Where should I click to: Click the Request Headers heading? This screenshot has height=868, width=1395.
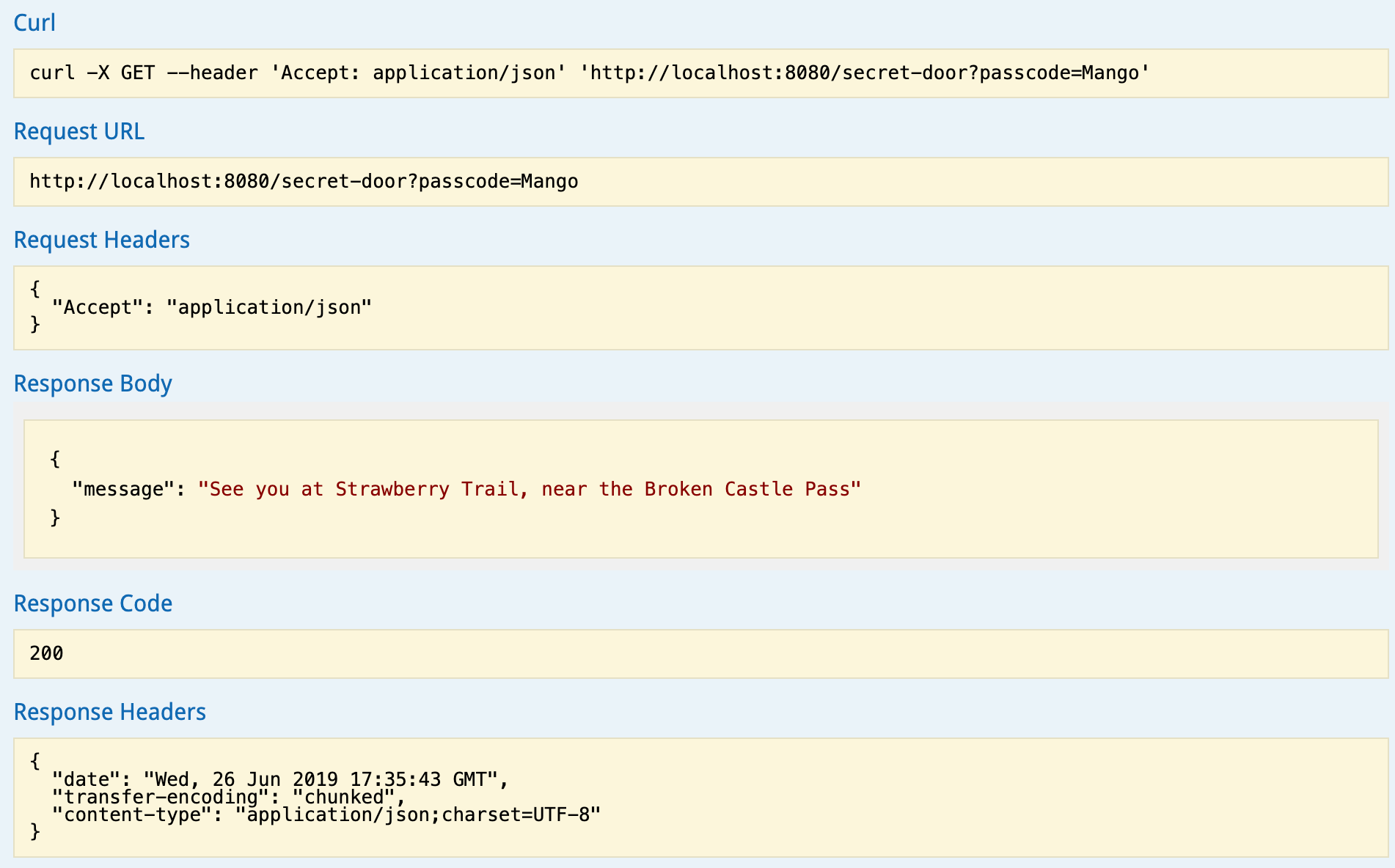tap(102, 240)
